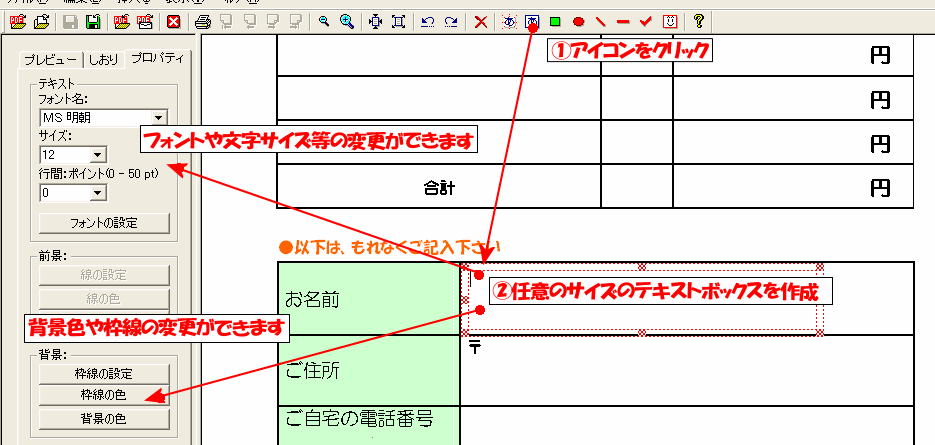Click the フォントの設定 button
935x445 pixels.
click(104, 223)
